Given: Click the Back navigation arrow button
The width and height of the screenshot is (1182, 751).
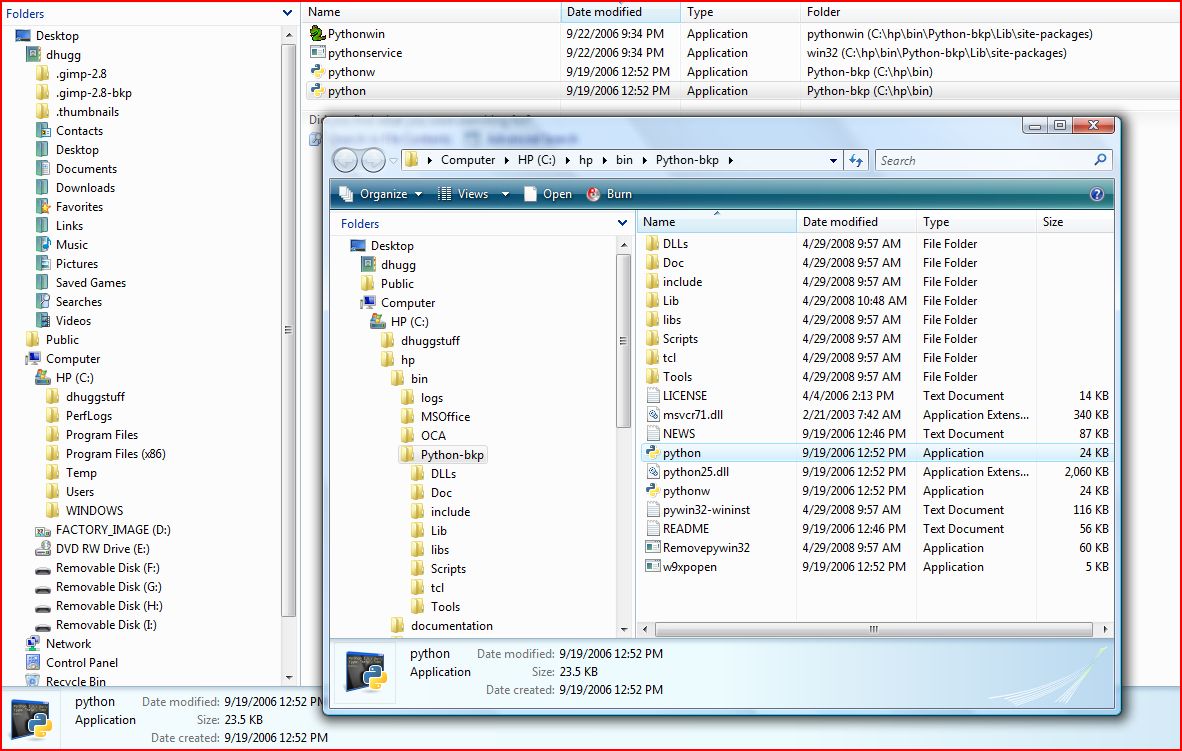Looking at the screenshot, I should (345, 160).
